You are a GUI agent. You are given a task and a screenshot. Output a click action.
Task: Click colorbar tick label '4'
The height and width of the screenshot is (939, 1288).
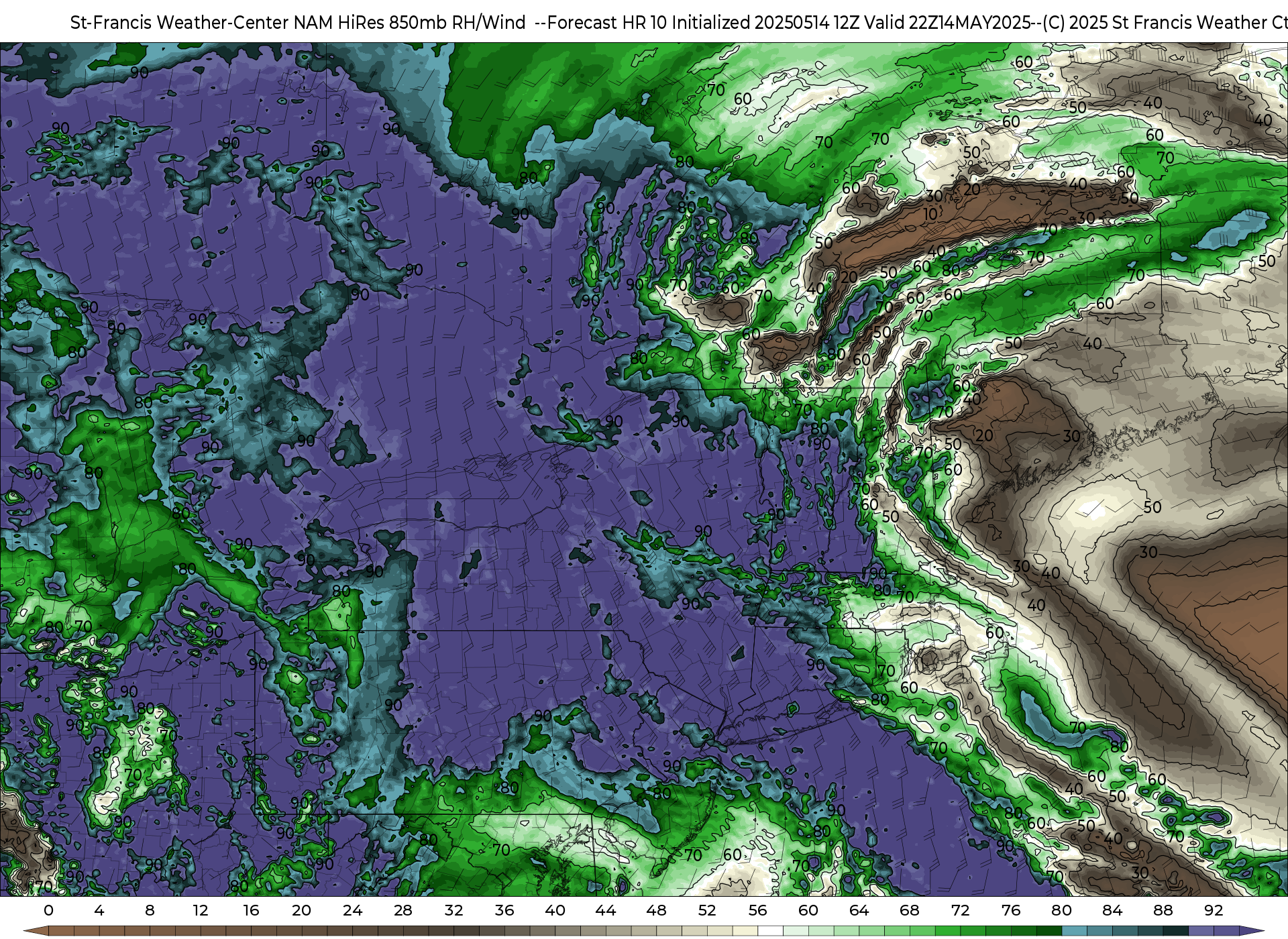coord(99,910)
